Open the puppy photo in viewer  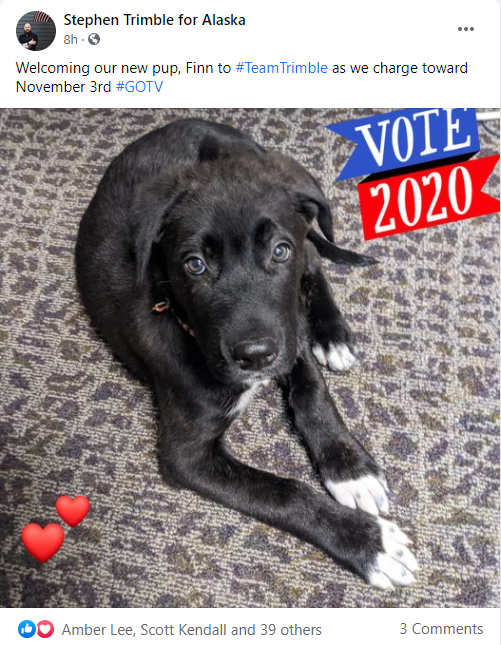(250, 358)
